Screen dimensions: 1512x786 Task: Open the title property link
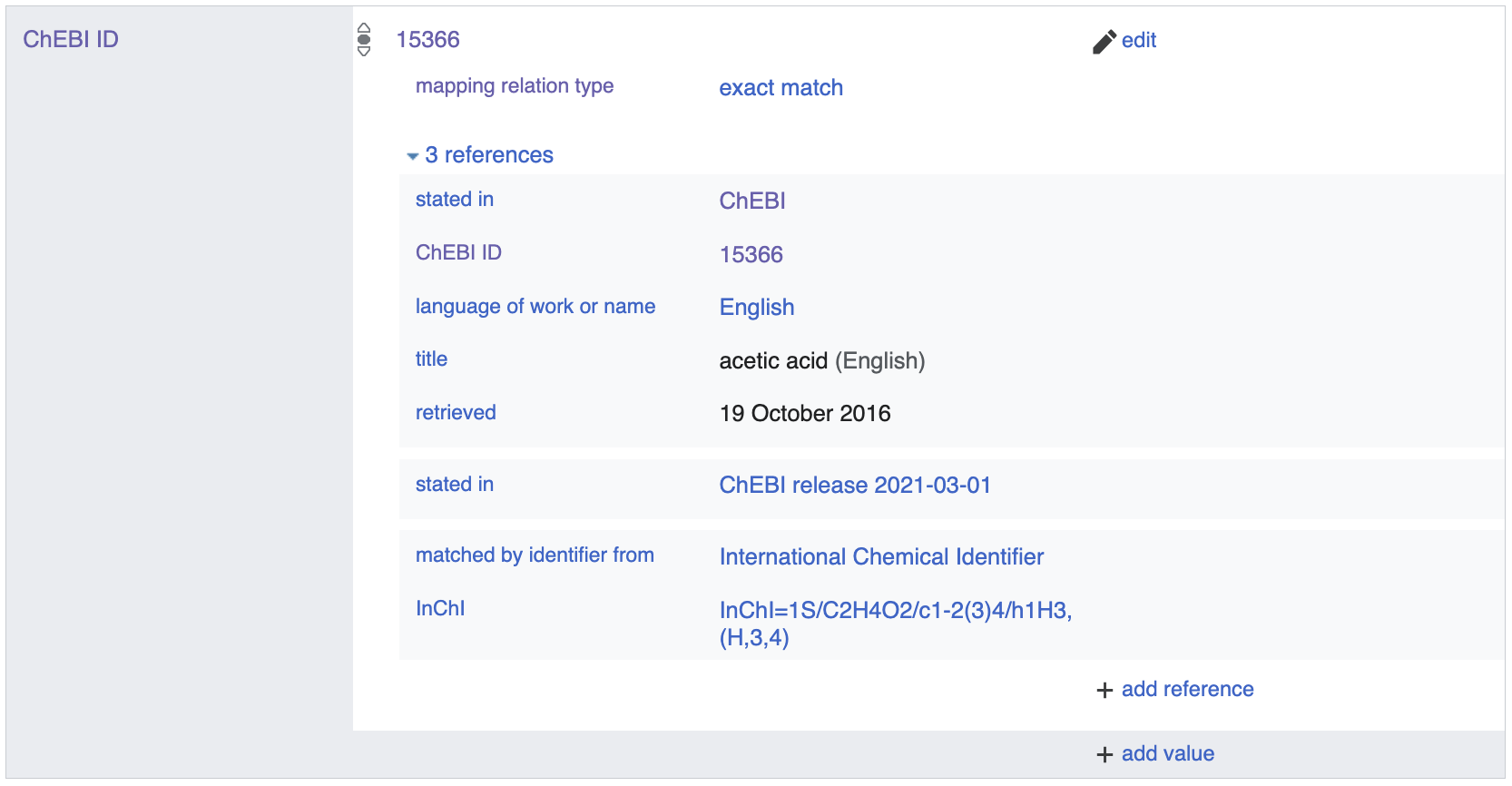[431, 359]
